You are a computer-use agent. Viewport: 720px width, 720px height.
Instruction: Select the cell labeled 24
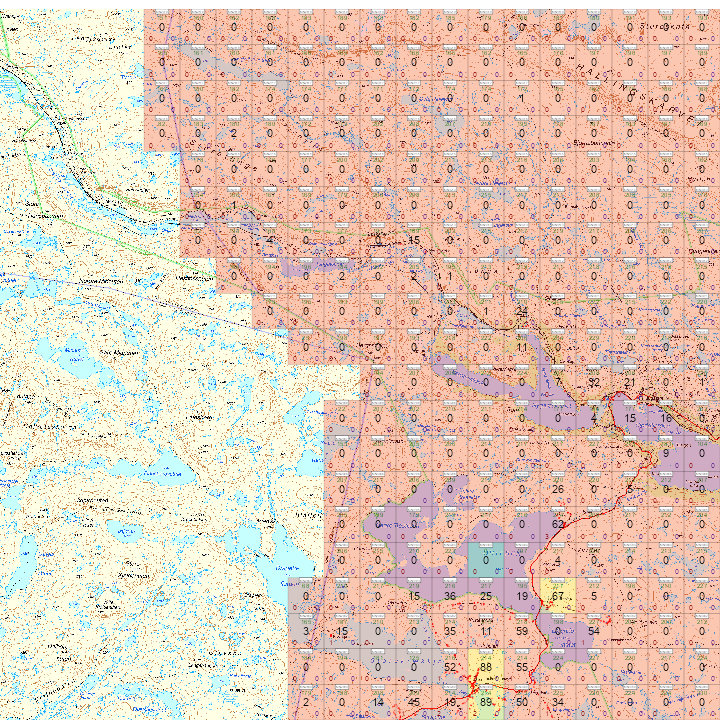[522, 311]
